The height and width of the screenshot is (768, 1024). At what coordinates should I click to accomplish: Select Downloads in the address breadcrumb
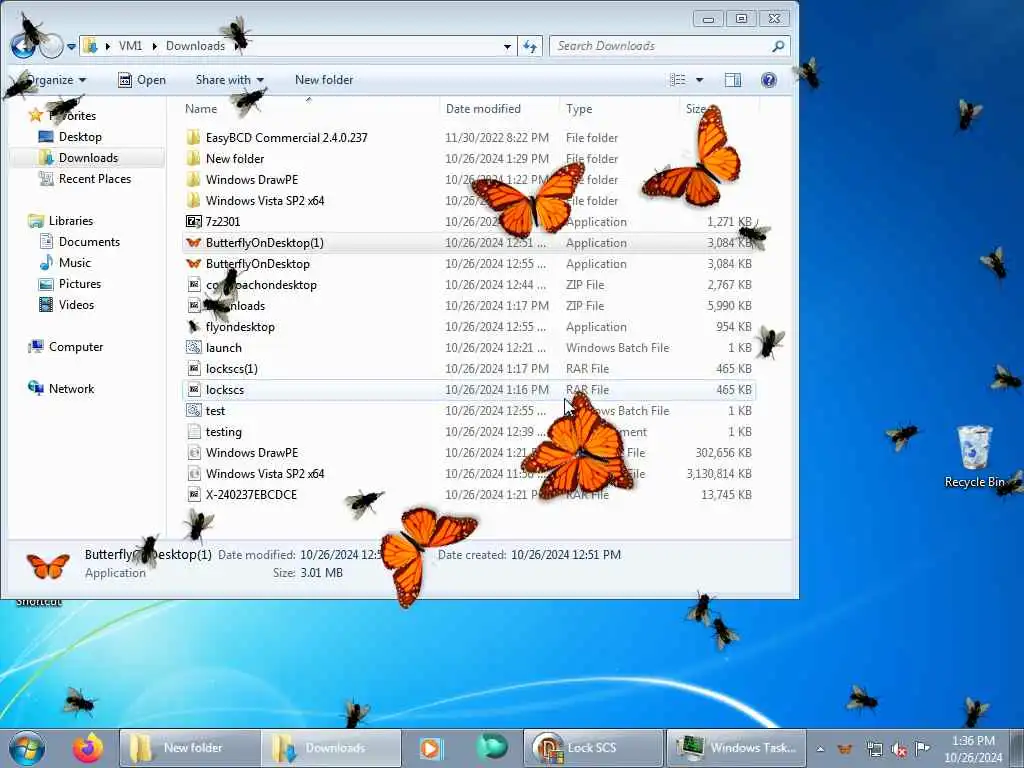(195, 46)
